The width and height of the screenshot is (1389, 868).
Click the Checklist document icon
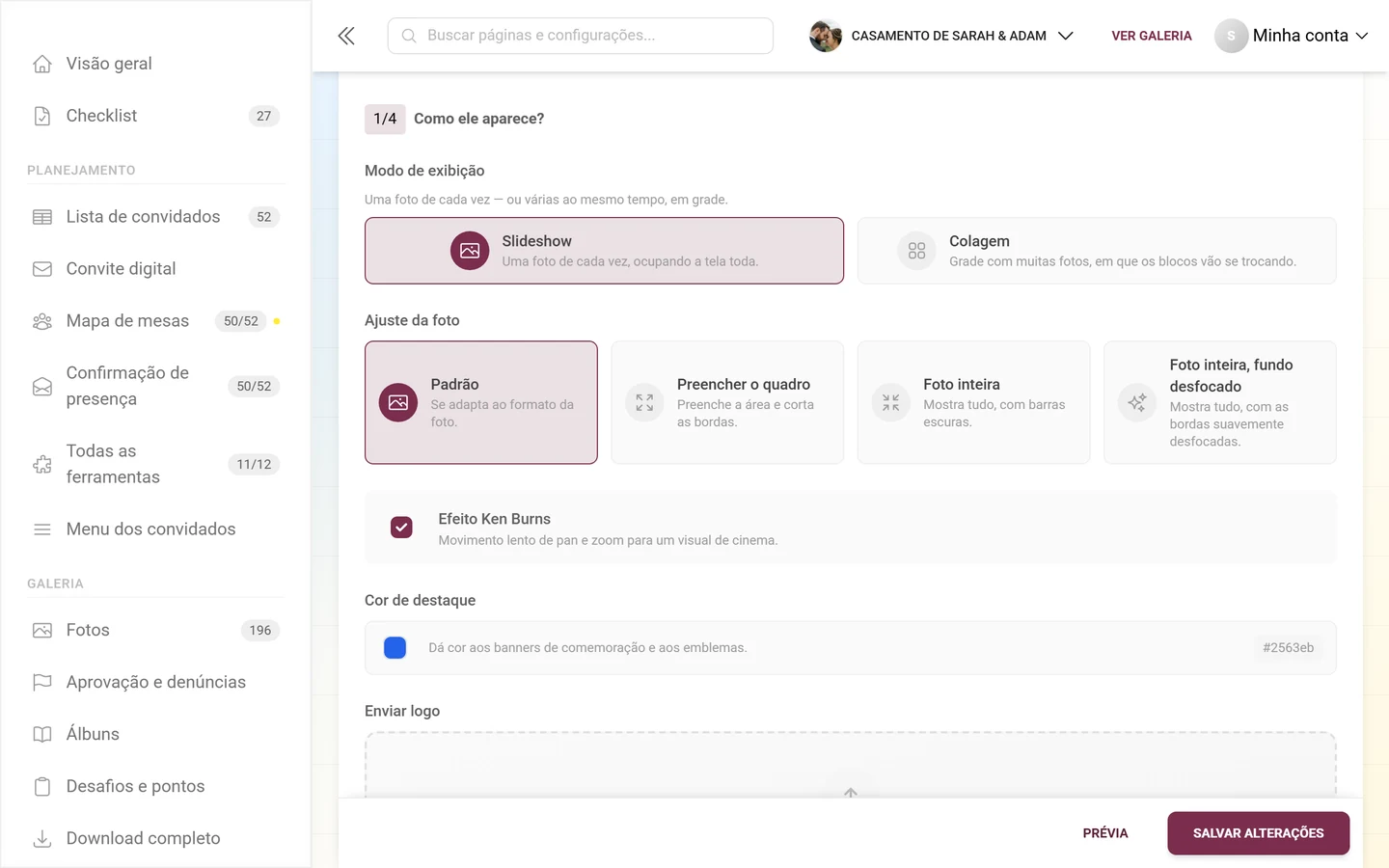[x=42, y=116]
